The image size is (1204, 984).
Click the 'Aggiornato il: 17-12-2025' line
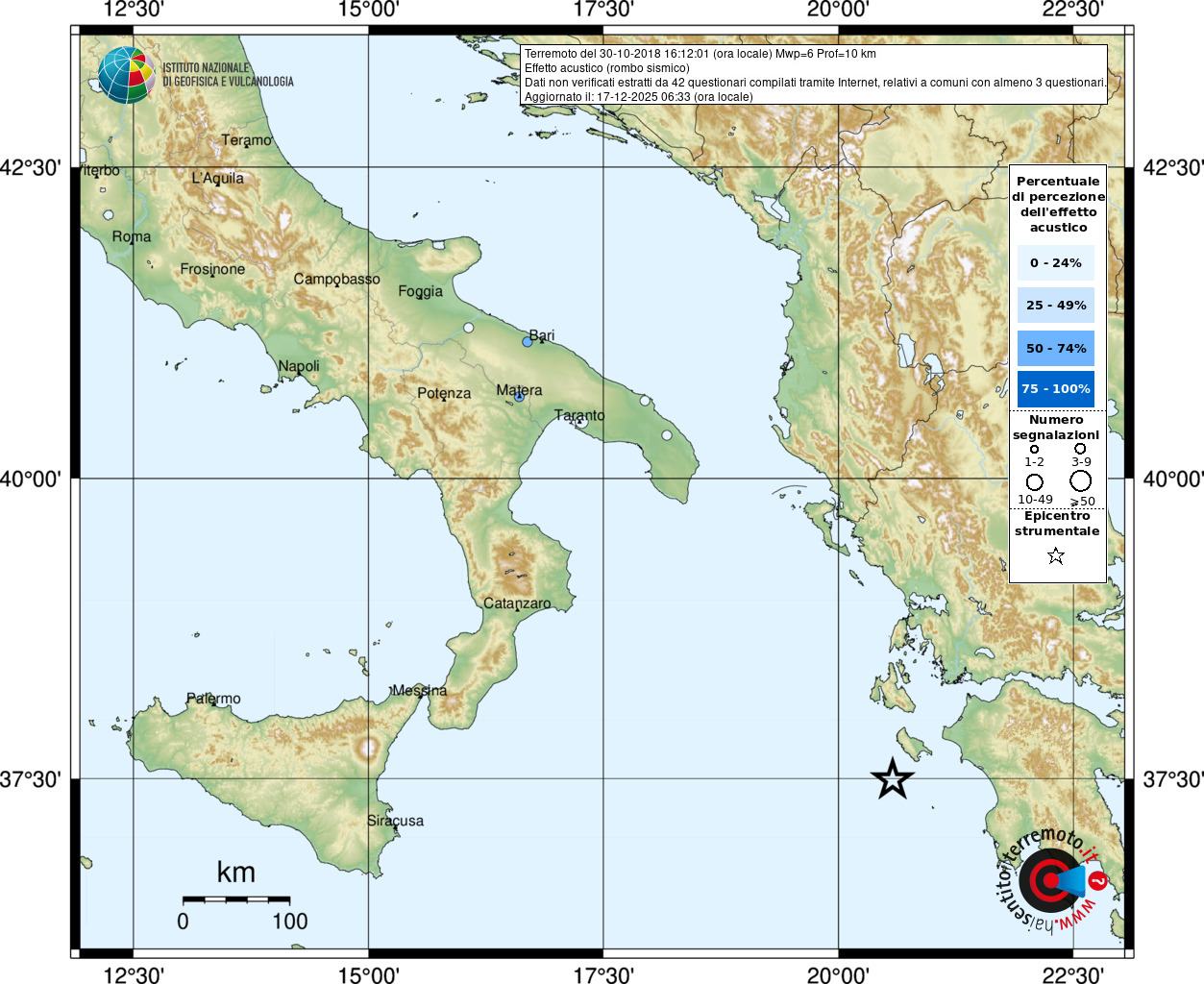click(638, 97)
